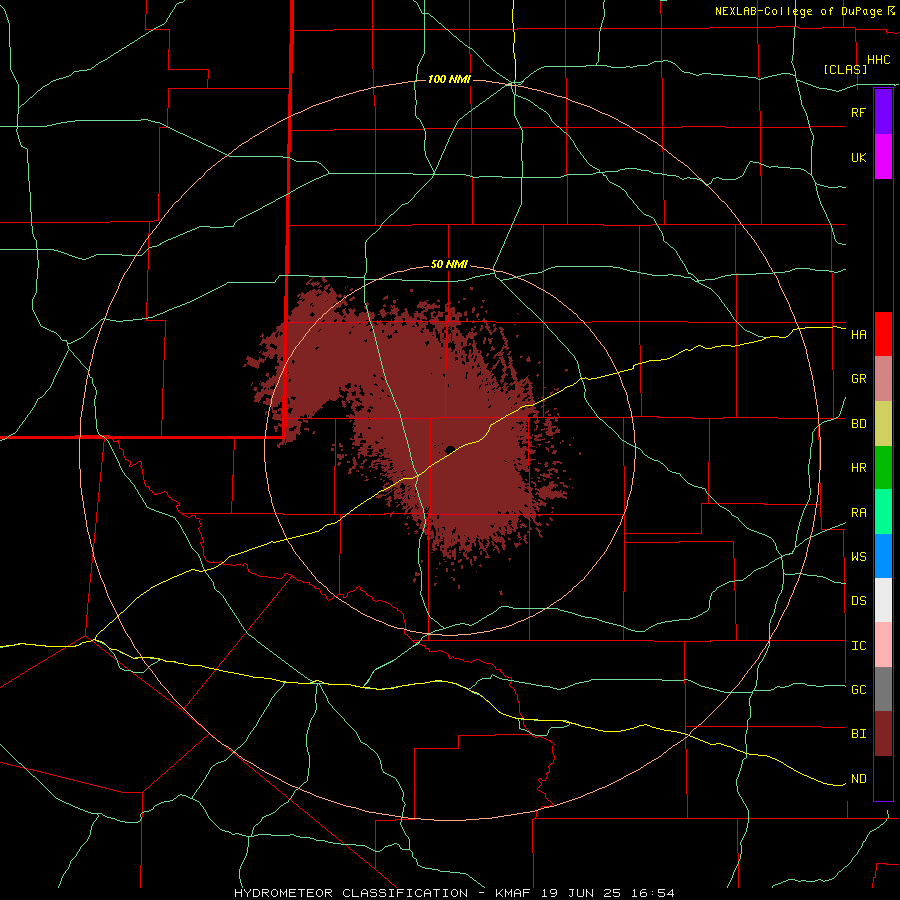Screen dimensions: 900x900
Task: Click the HA legend label
Action: tap(858, 335)
